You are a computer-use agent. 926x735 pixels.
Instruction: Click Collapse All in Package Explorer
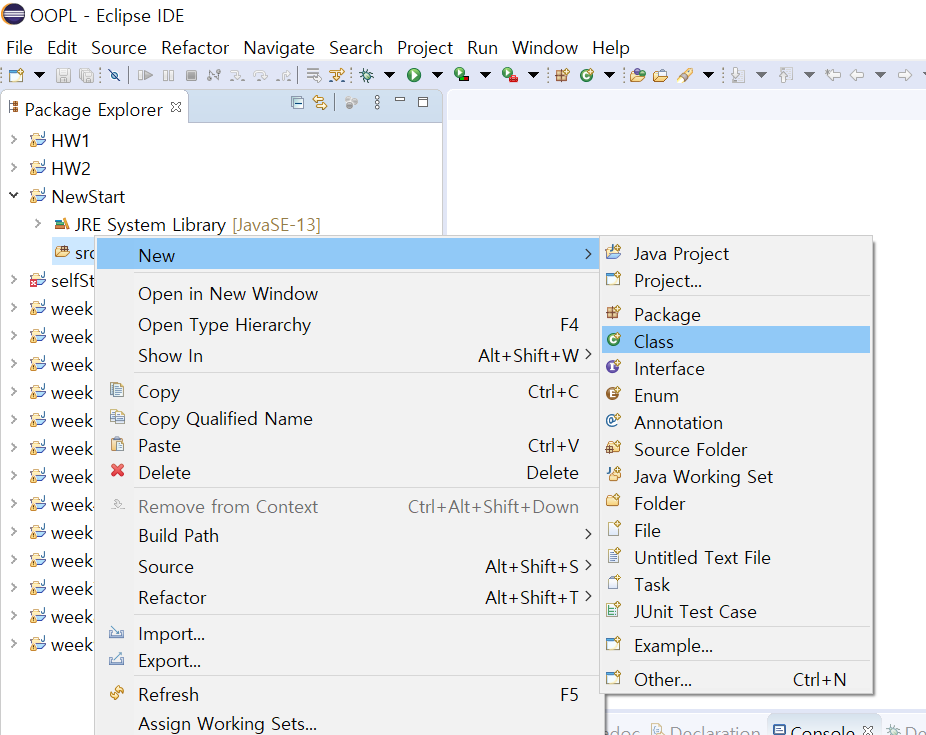(x=298, y=103)
